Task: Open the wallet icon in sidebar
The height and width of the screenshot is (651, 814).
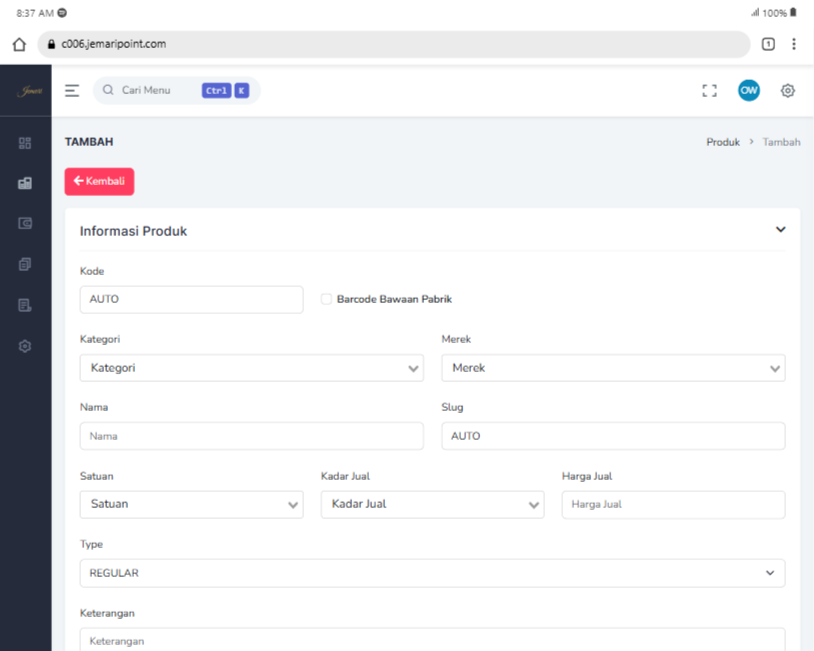Action: click(x=25, y=223)
